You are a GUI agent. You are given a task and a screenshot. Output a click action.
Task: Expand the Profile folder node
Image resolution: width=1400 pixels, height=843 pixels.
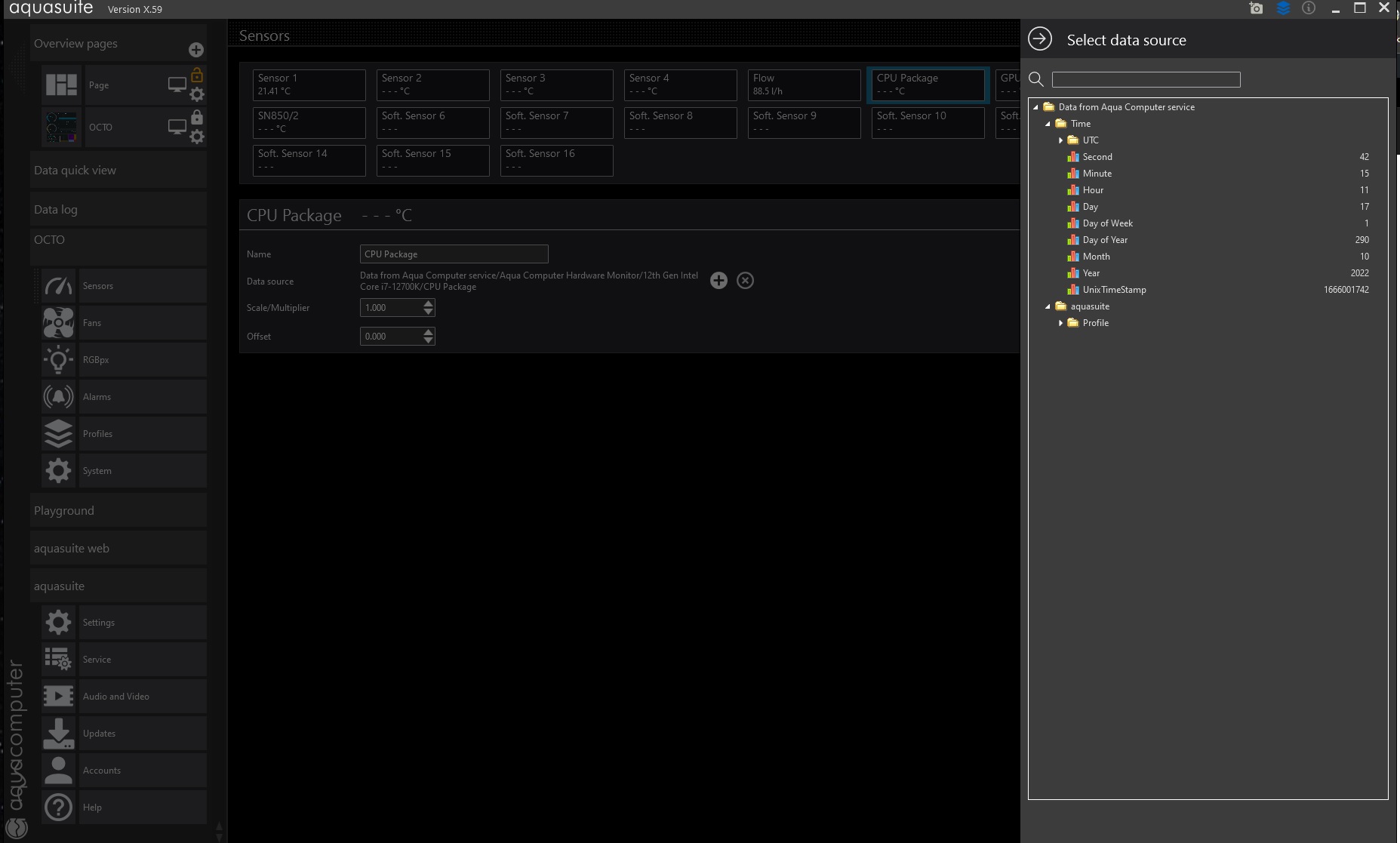(1060, 323)
